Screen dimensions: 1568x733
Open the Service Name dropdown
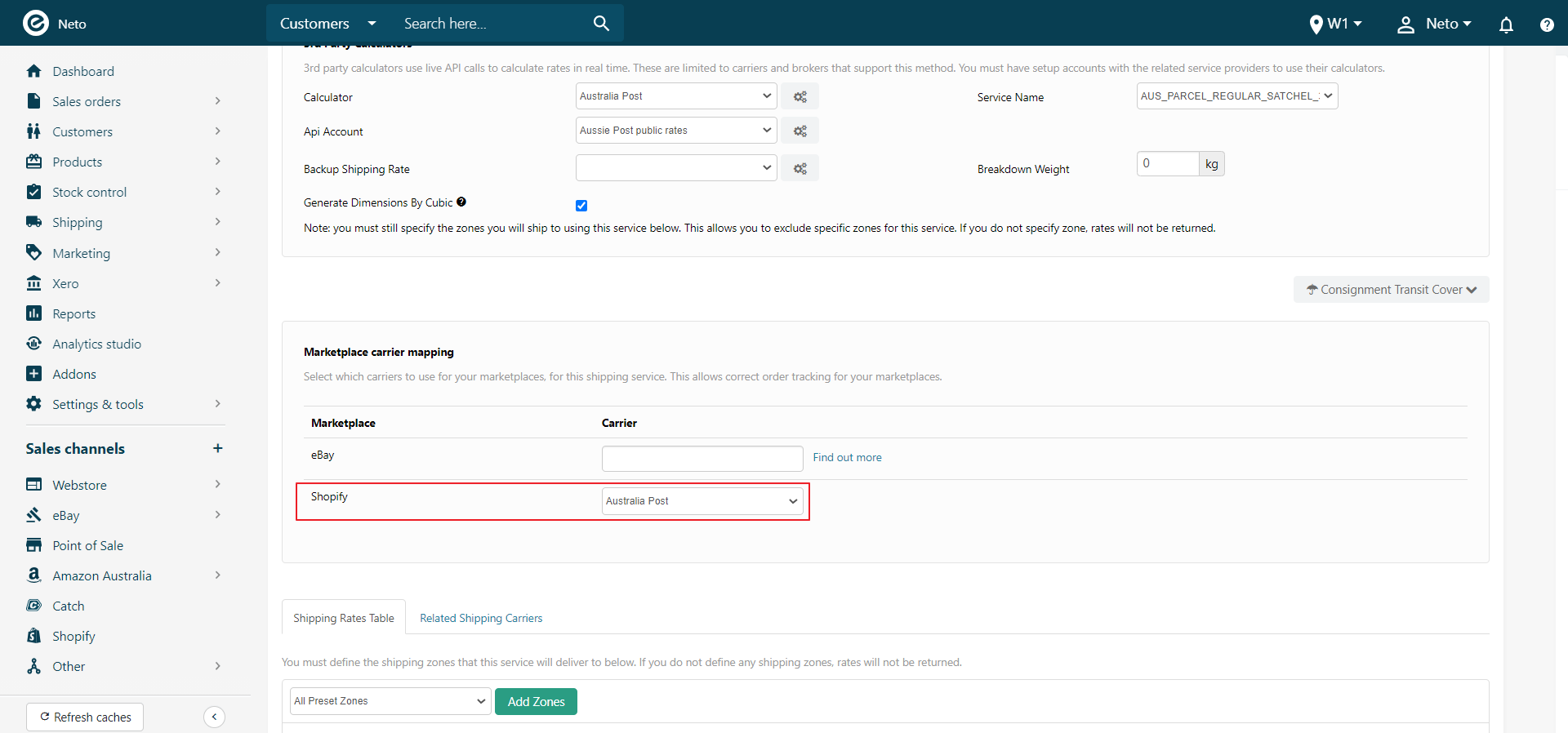(x=1237, y=96)
